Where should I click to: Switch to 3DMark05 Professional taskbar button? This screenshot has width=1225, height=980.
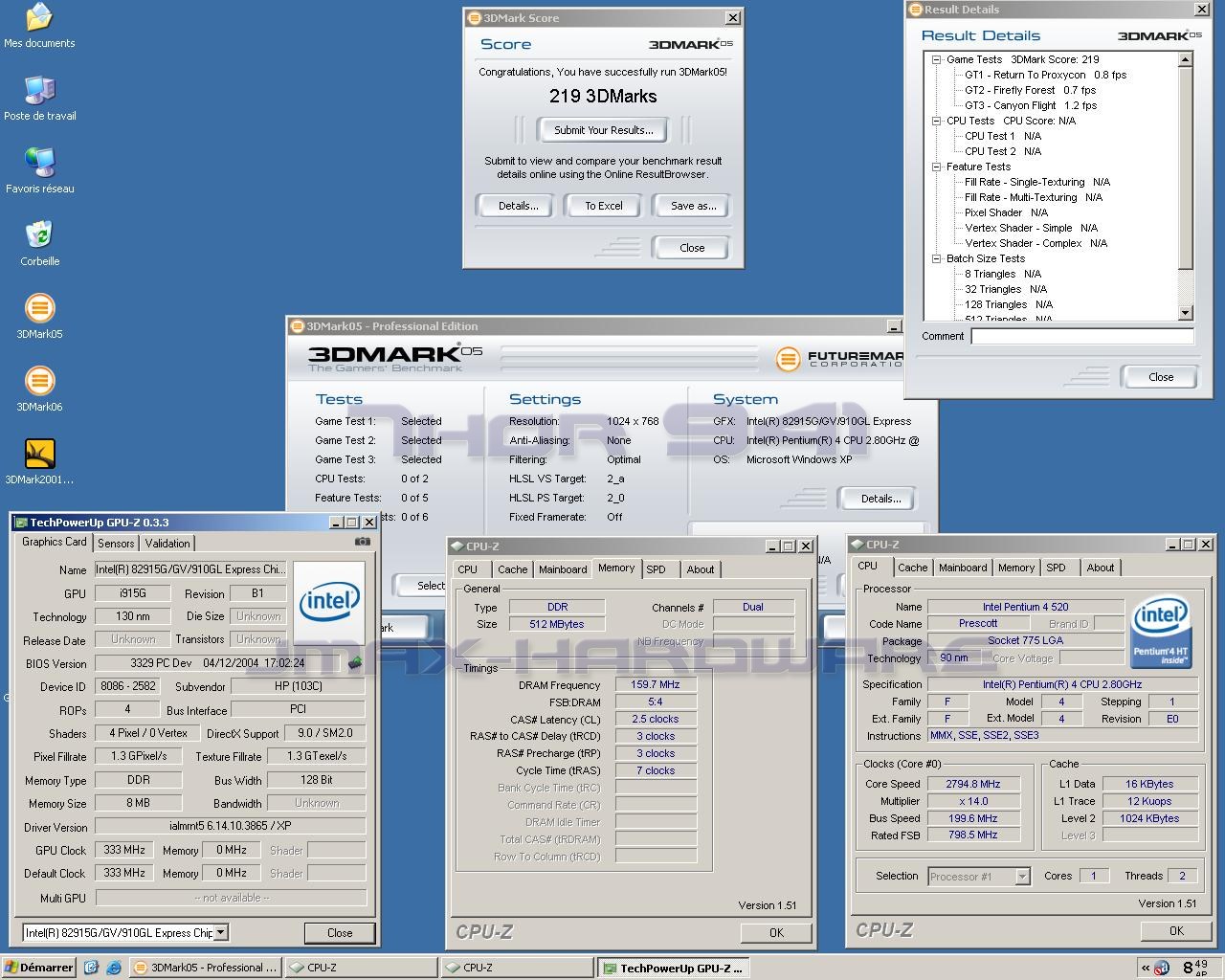(206, 968)
